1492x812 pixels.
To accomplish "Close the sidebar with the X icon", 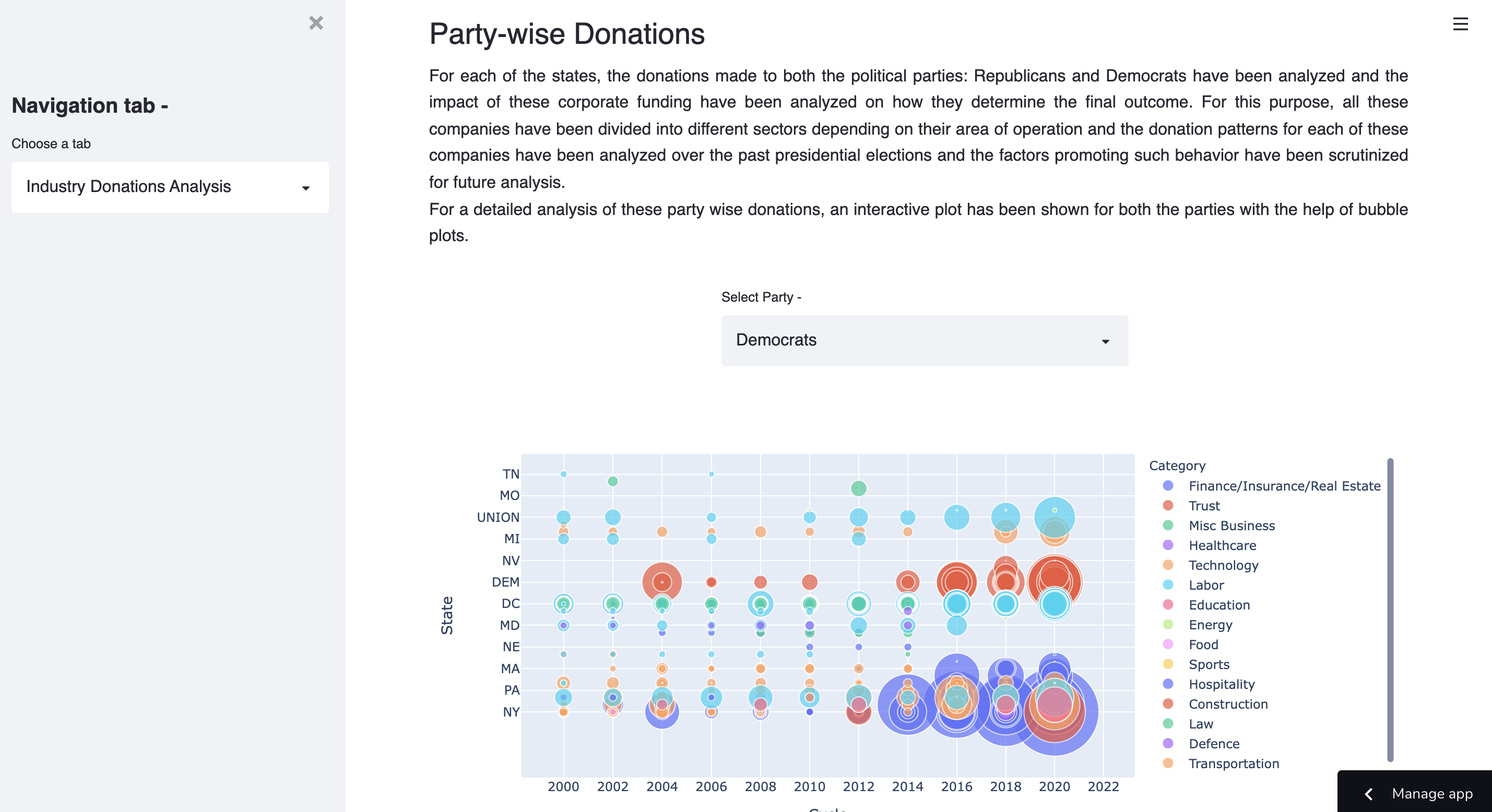I will 316,22.
